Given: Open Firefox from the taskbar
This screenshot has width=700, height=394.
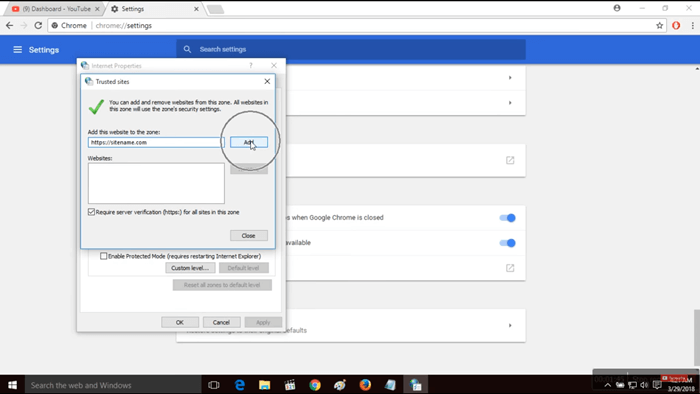Looking at the screenshot, I should click(x=365, y=385).
